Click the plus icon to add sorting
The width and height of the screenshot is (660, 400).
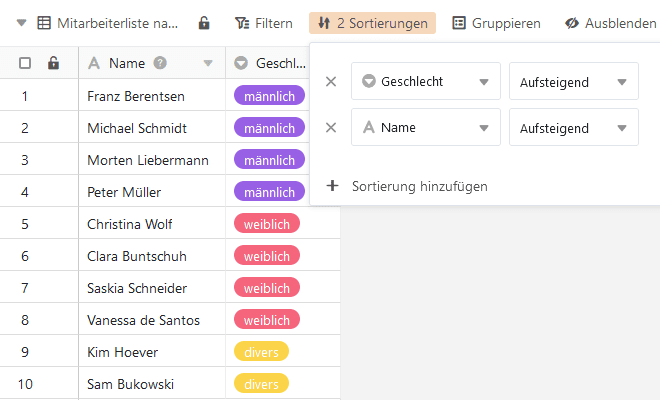tap(333, 186)
